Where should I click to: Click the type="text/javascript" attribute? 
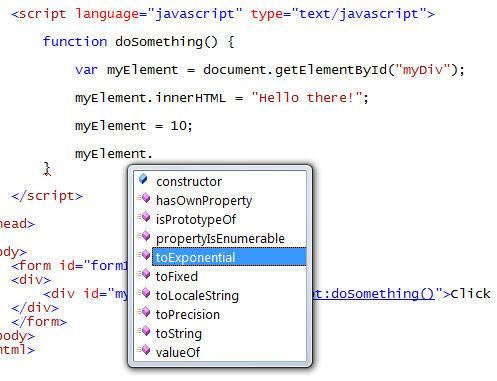click(338, 14)
